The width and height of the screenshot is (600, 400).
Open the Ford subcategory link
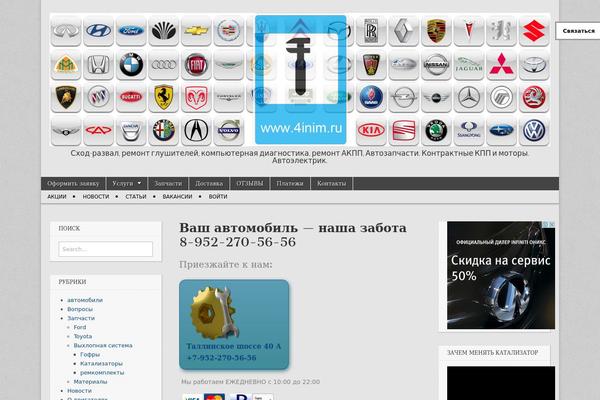click(x=80, y=327)
